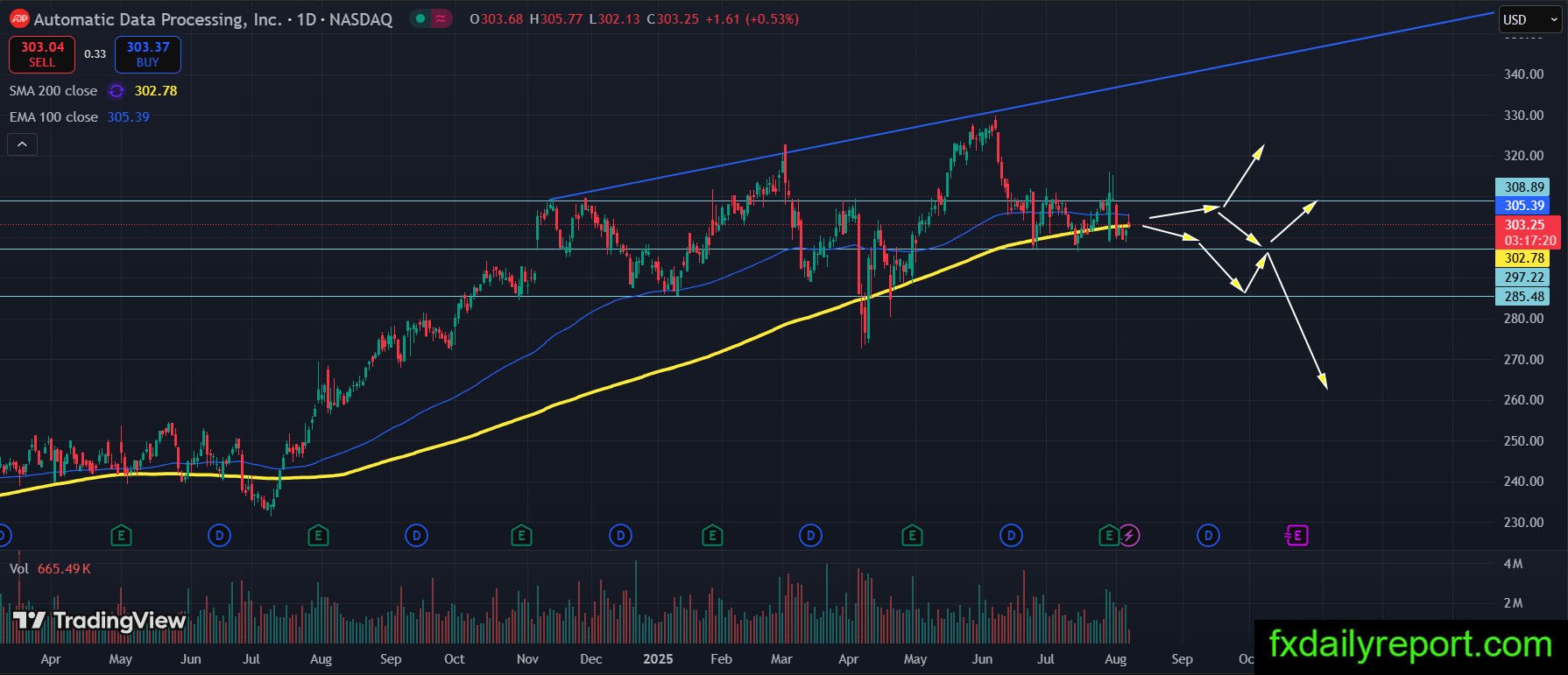Viewport: 1568px width, 675px height.
Task: Click the Nov label on the time axis
Action: tap(527, 659)
